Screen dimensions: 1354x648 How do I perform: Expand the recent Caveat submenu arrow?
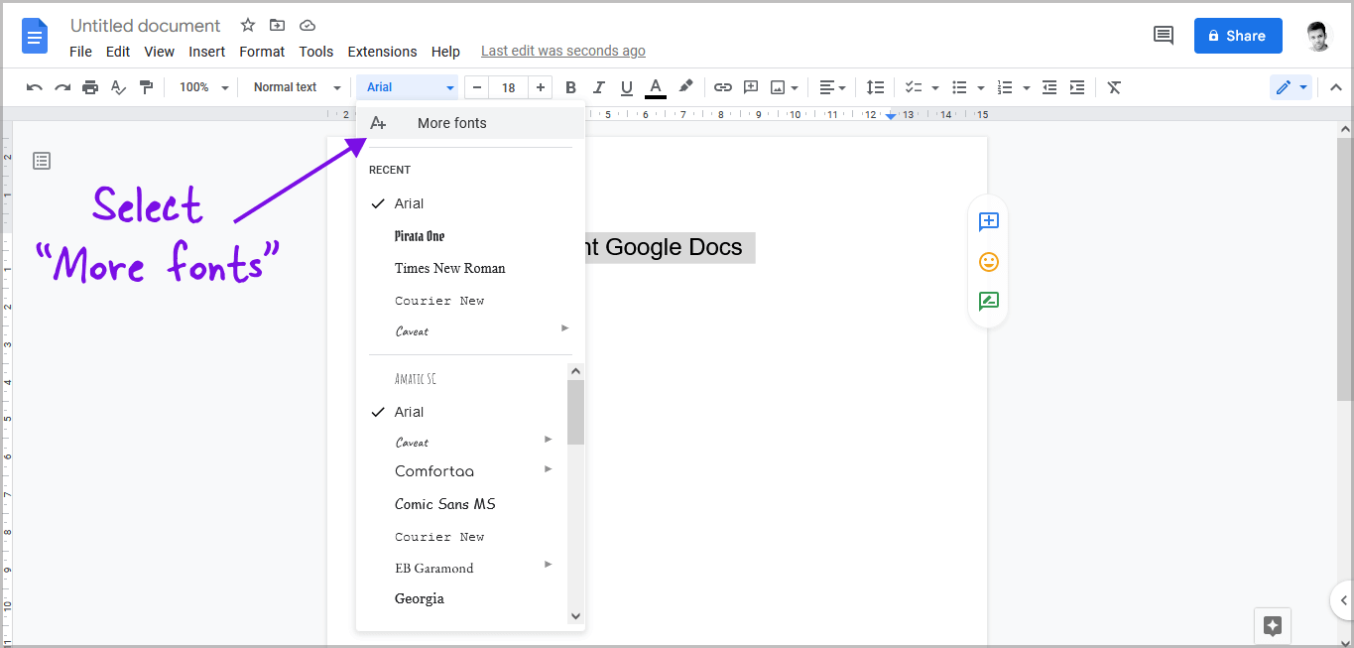(x=565, y=328)
